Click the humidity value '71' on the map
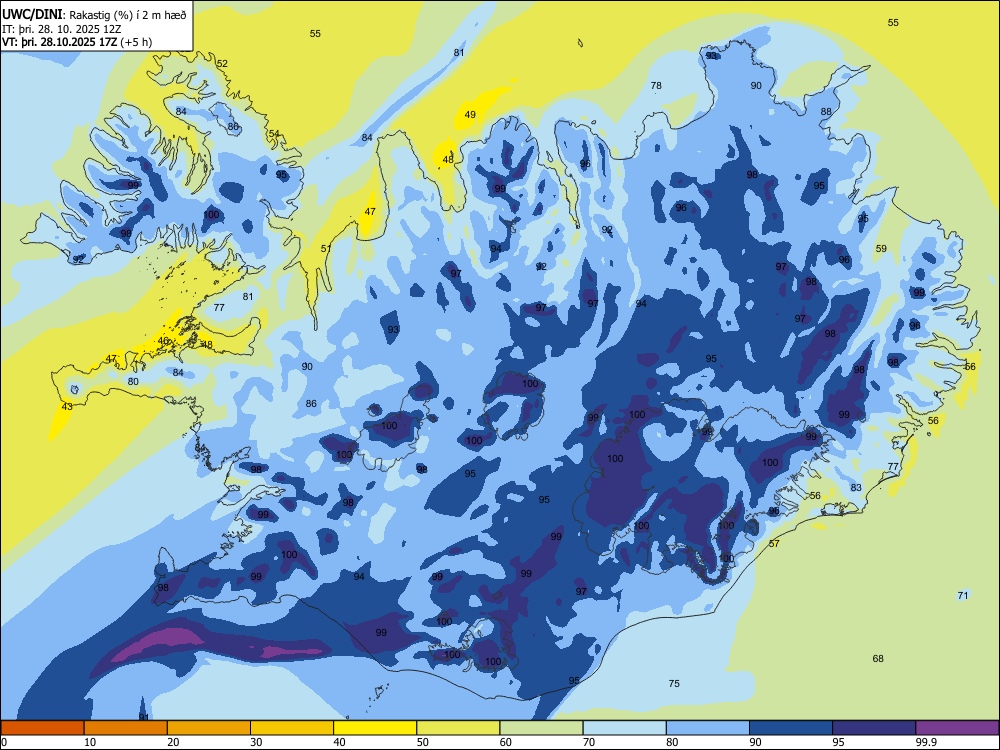The image size is (1000, 750). (x=963, y=595)
